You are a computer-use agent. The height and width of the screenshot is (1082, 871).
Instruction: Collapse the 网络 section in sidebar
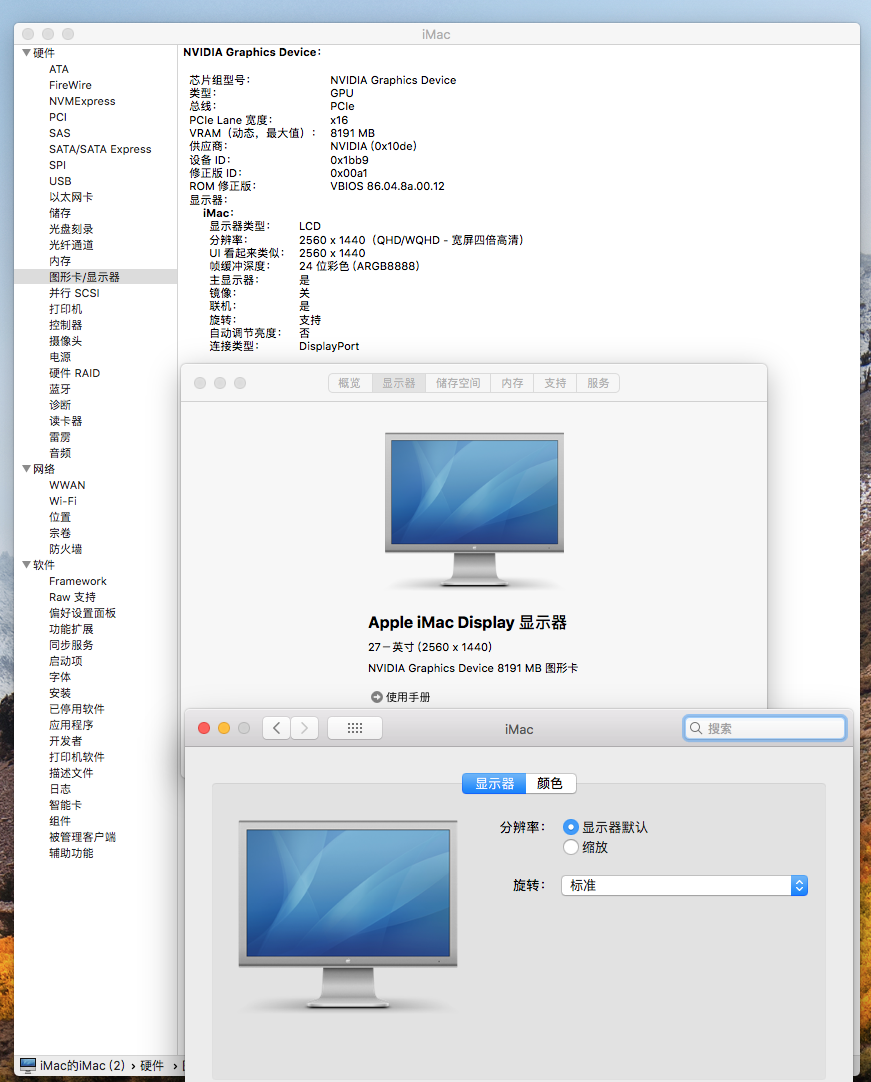click(x=26, y=469)
